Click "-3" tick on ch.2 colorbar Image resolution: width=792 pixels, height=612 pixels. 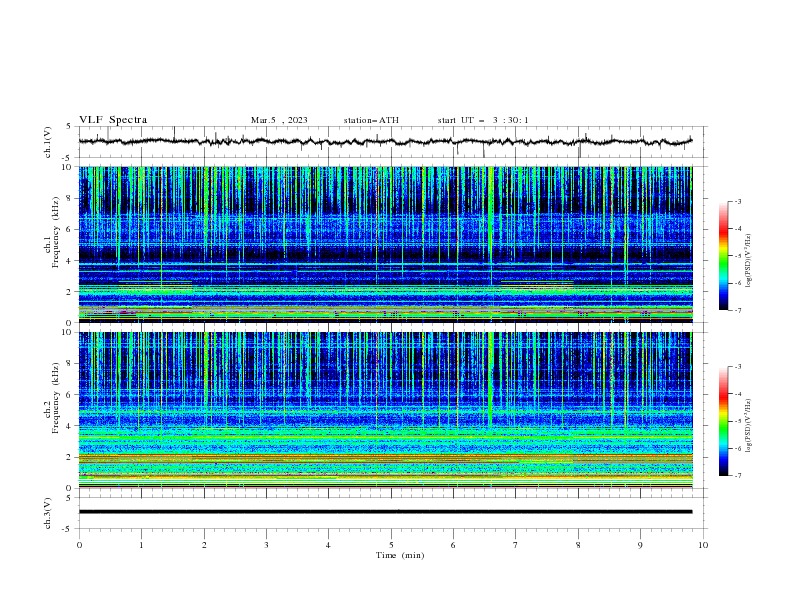tap(738, 367)
